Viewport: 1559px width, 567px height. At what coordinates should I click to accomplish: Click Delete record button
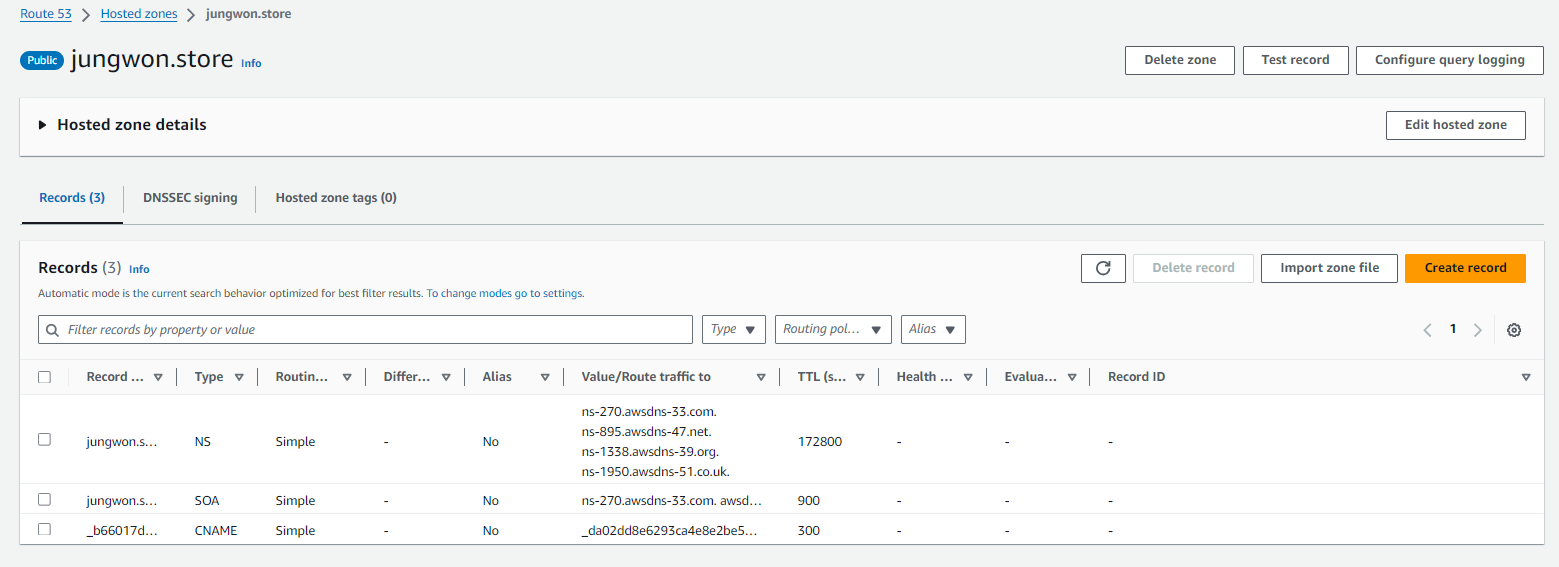(x=1193, y=268)
